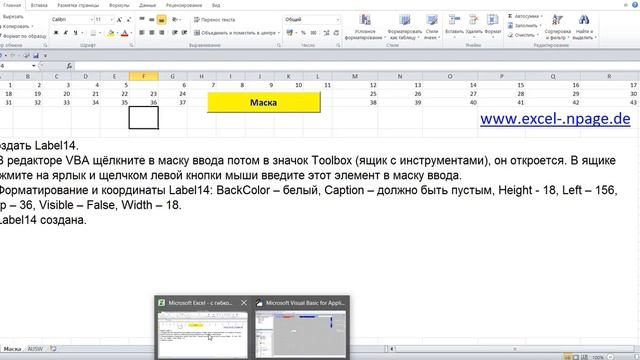Screen dimensions: 640x360
Task: Click Копировать in clipboard group
Action: tap(16, 27)
